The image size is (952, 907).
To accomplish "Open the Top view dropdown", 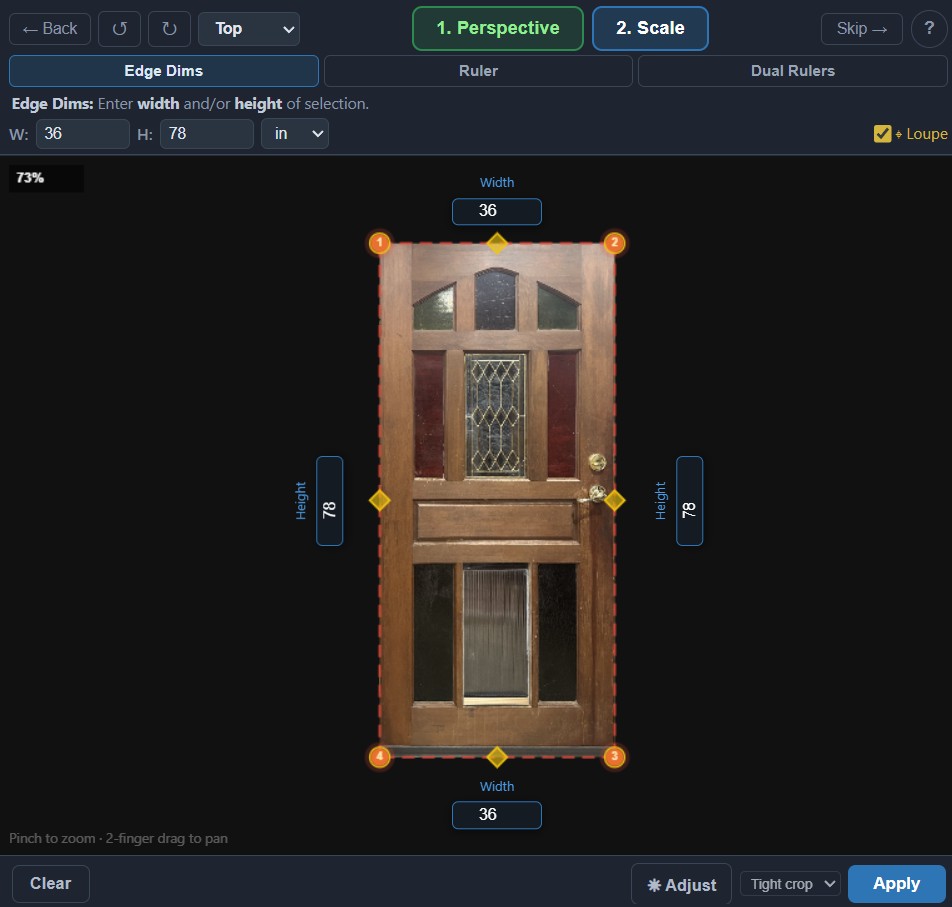I will coord(248,29).
